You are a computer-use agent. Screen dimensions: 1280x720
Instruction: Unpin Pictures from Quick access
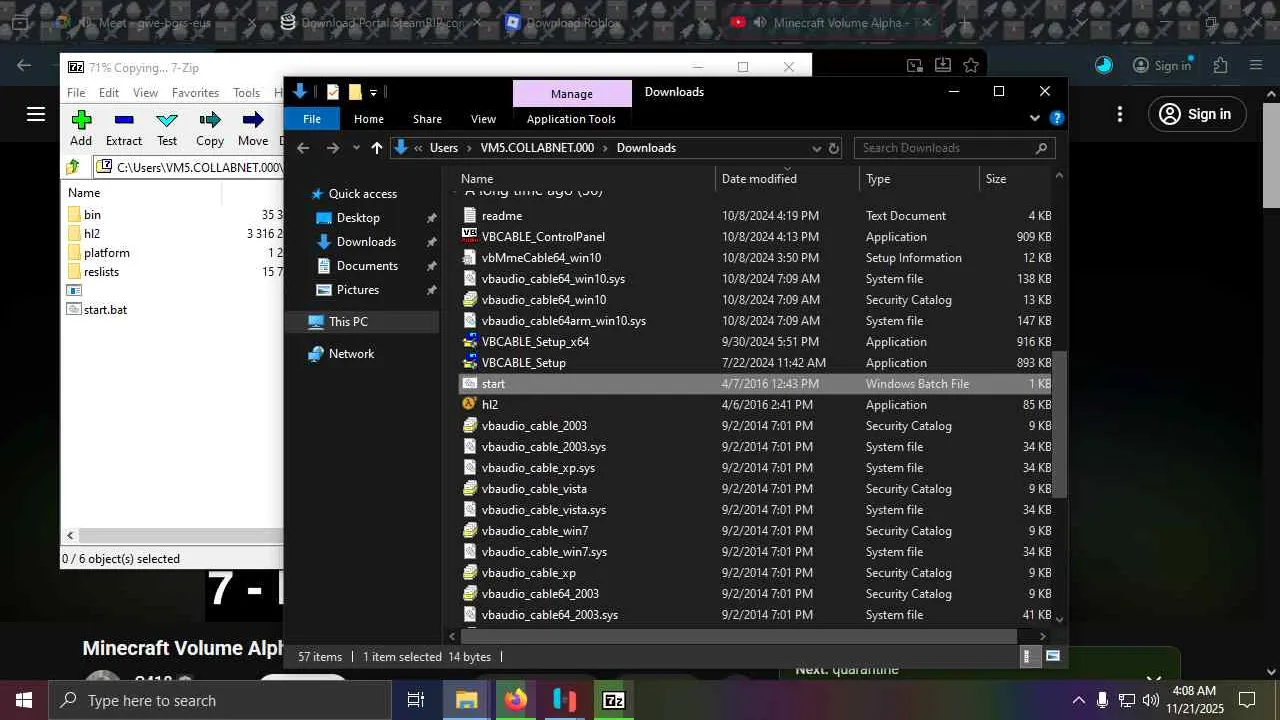431,290
